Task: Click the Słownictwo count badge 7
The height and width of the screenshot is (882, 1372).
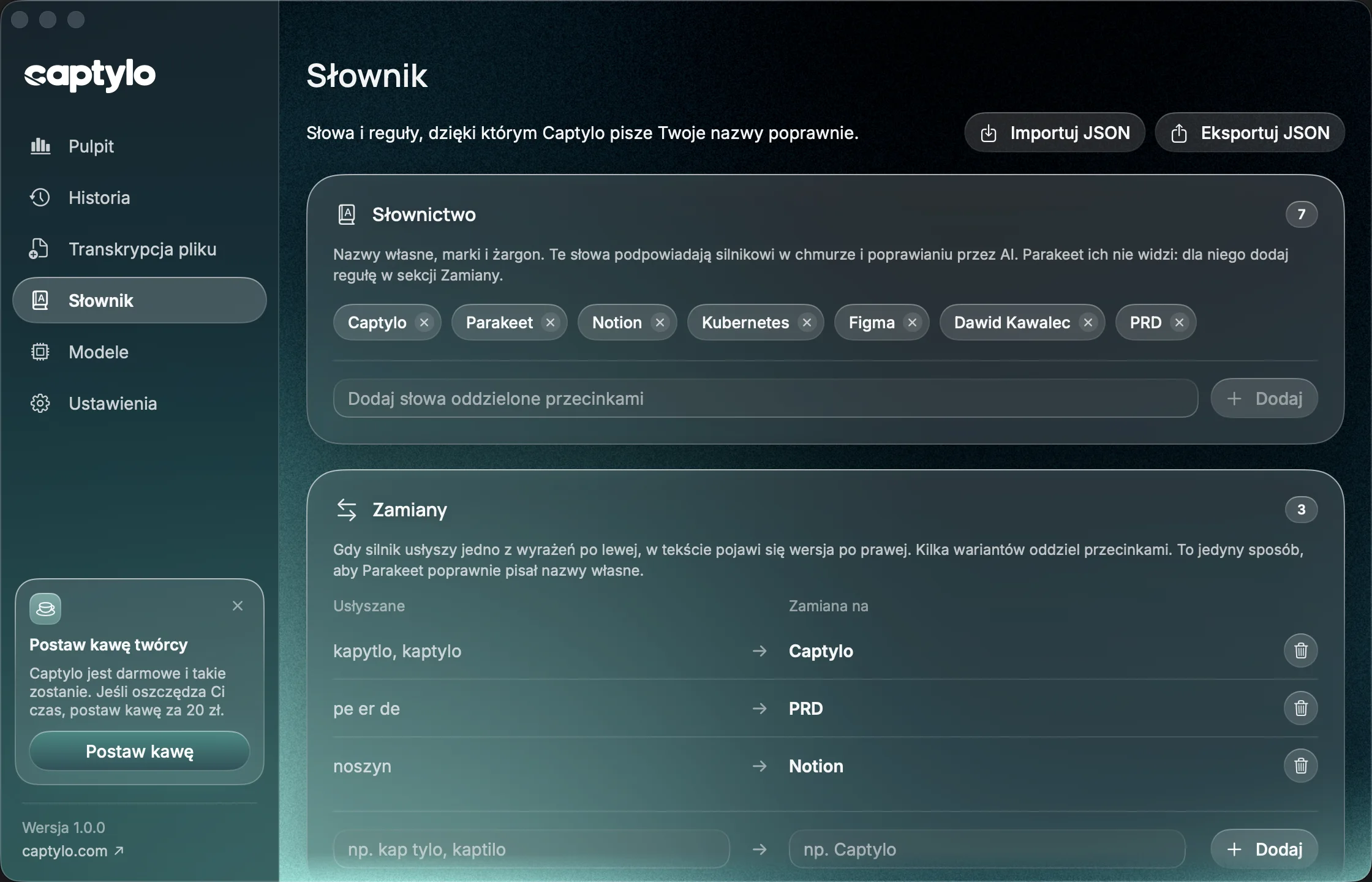Action: 1302,214
